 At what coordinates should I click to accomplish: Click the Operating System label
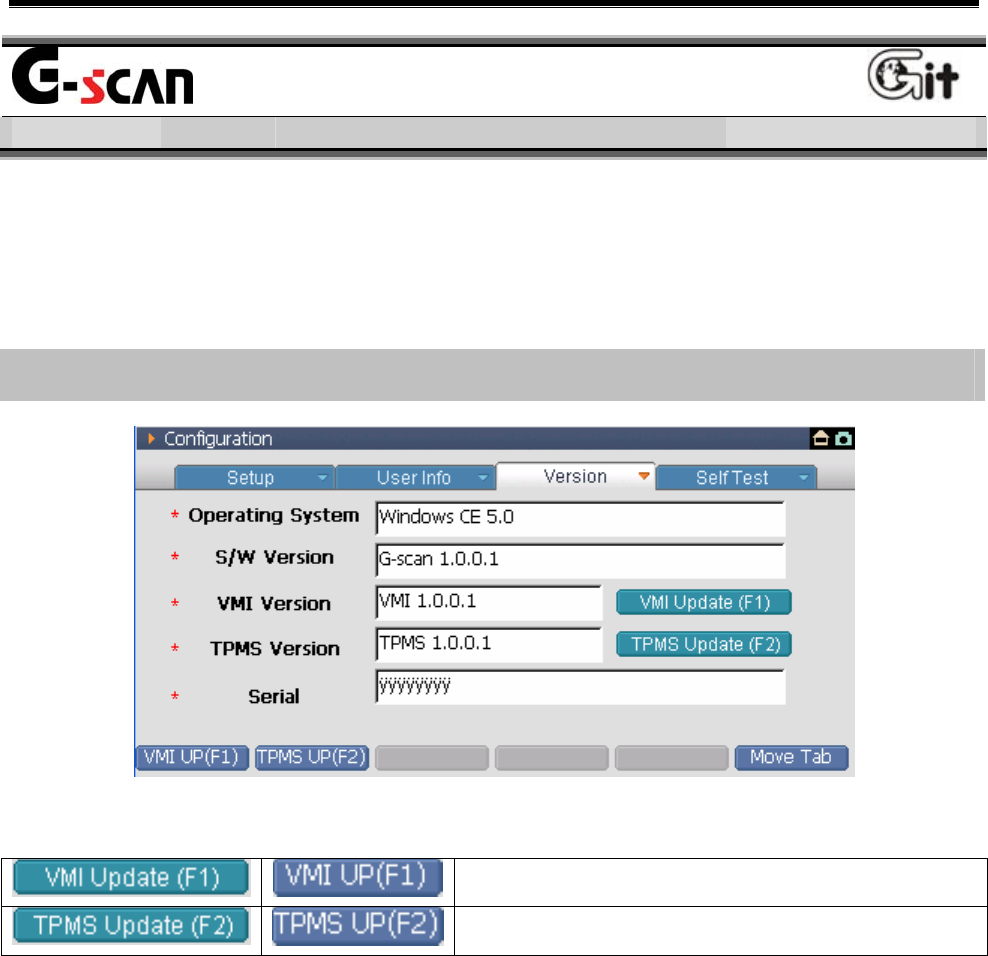(273, 515)
